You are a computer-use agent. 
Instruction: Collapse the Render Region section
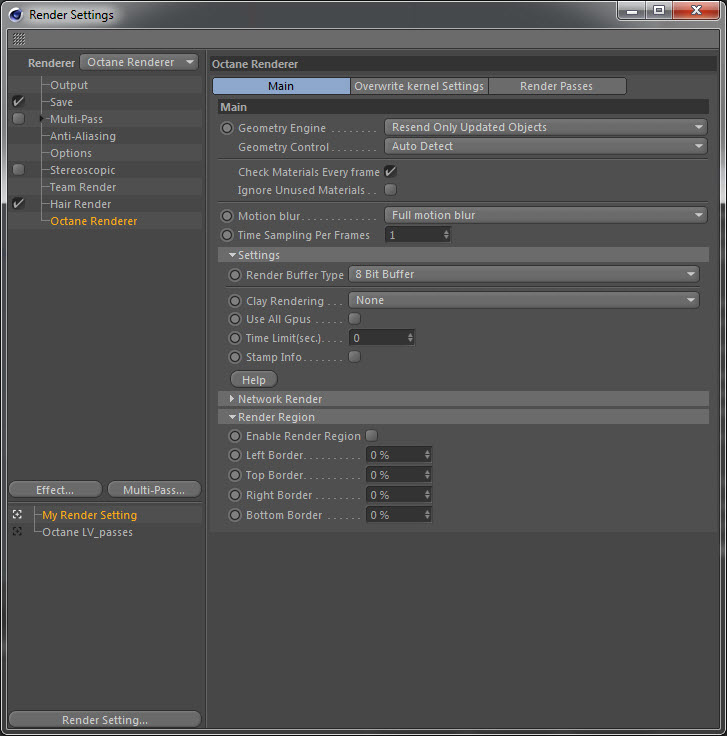tap(232, 417)
